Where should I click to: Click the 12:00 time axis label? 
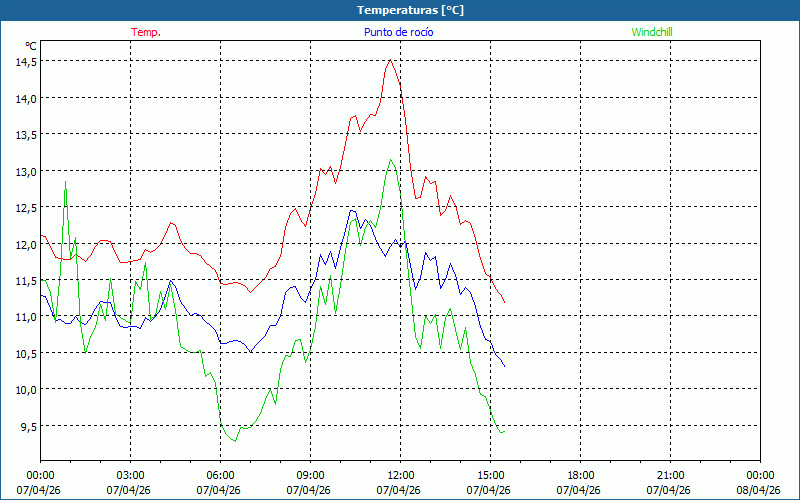pos(401,475)
